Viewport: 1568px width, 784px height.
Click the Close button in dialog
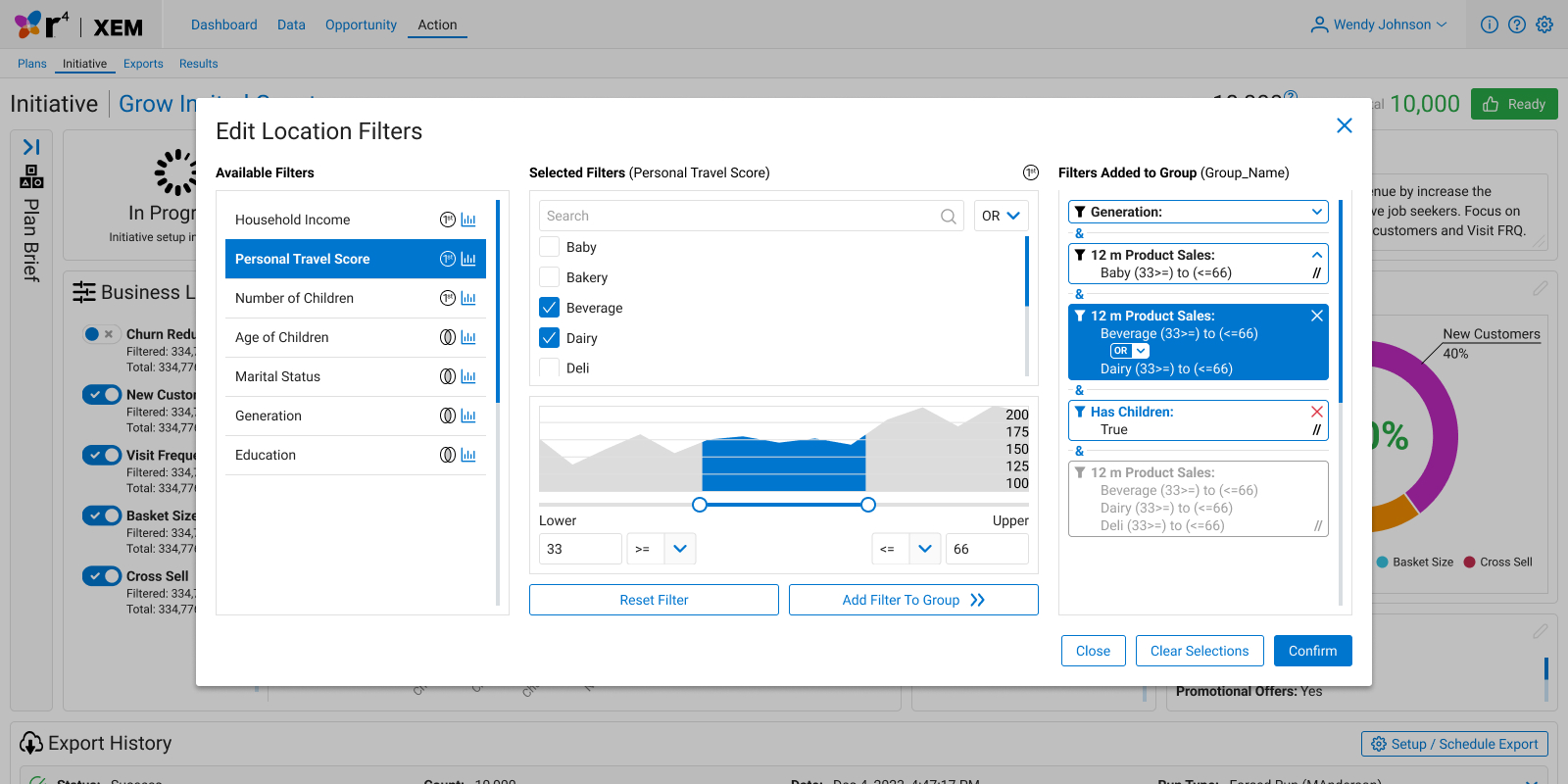1093,651
